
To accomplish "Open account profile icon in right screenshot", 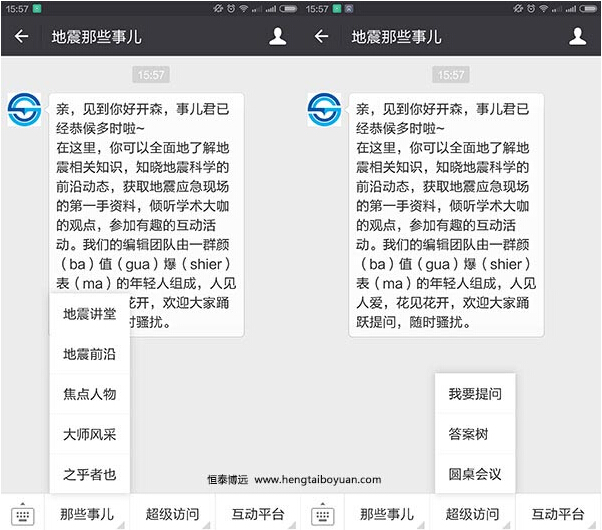I will 579,37.
